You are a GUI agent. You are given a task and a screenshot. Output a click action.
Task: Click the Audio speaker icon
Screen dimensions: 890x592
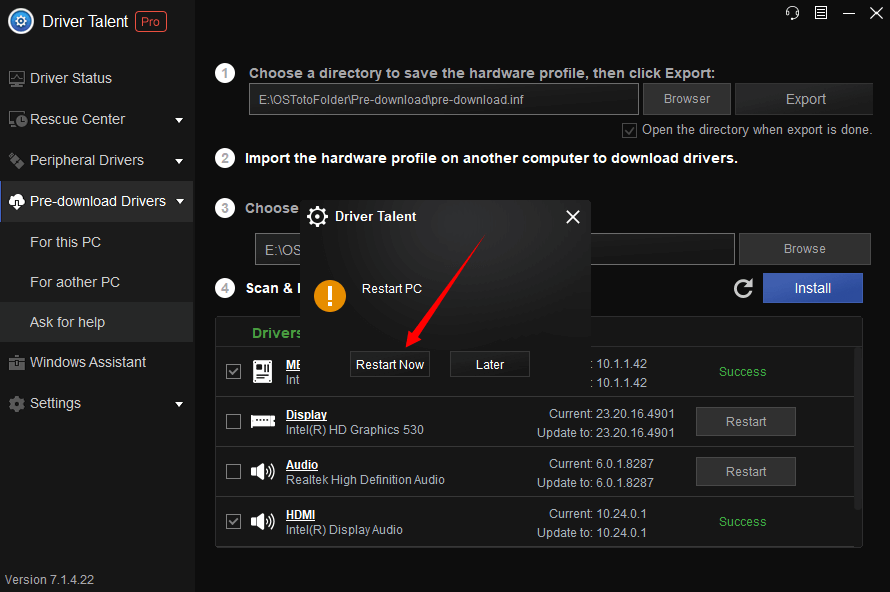click(263, 471)
